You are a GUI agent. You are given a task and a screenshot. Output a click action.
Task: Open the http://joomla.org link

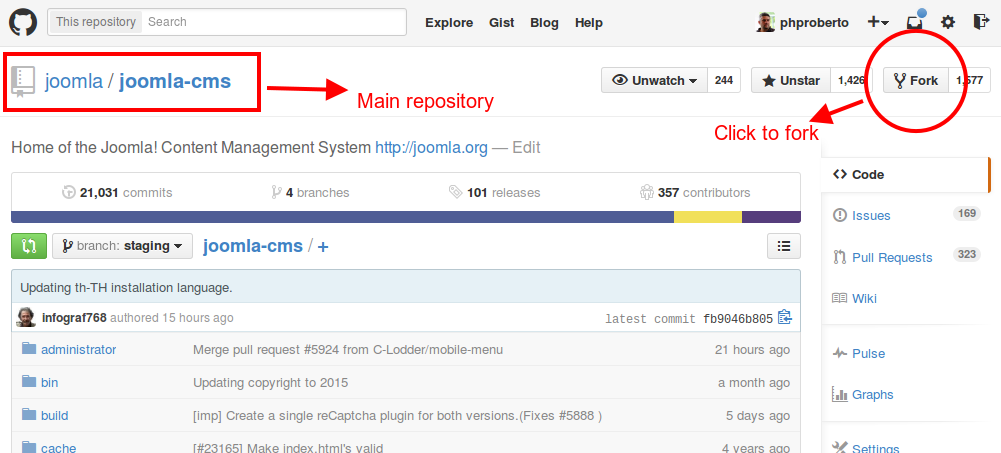tap(431, 148)
